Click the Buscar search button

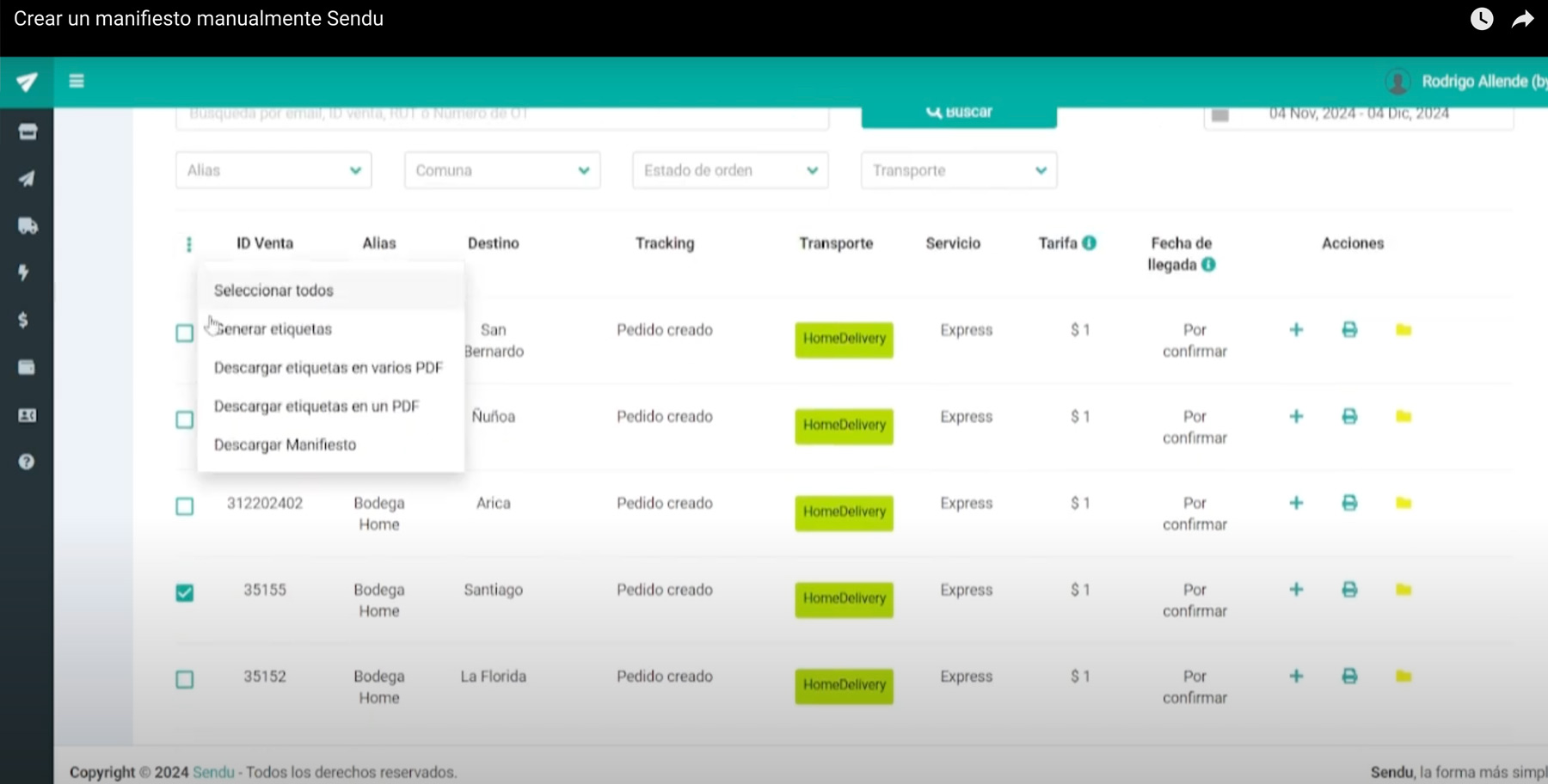[x=959, y=113]
